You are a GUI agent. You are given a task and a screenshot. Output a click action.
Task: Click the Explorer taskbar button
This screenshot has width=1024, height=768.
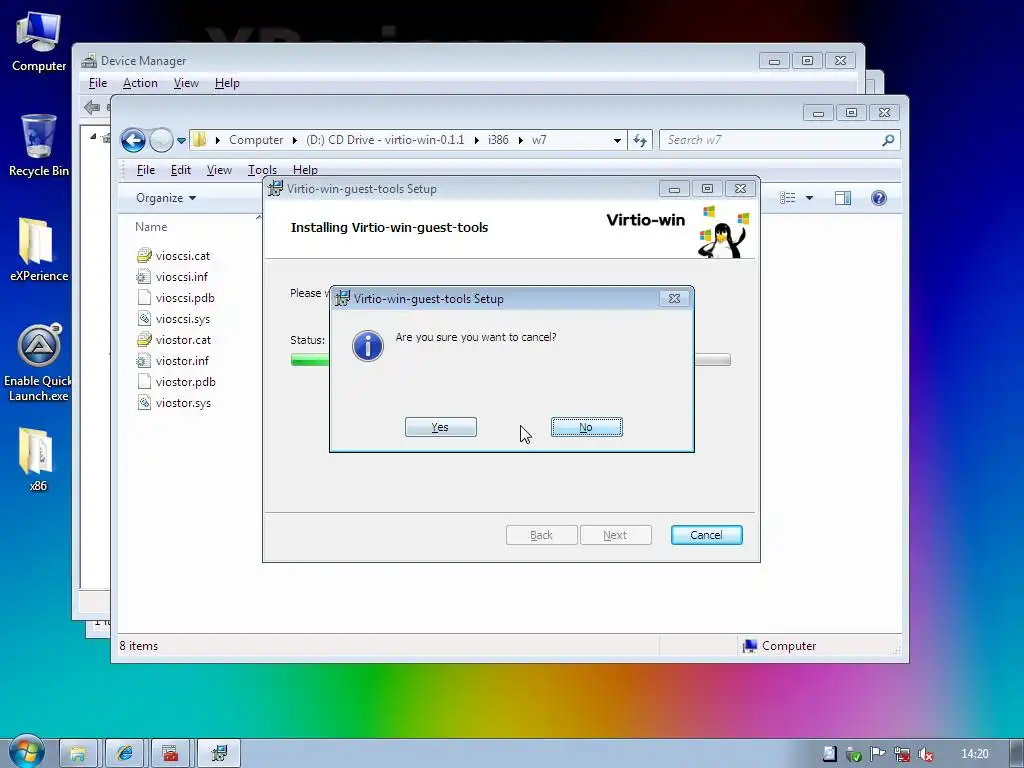[x=78, y=754]
